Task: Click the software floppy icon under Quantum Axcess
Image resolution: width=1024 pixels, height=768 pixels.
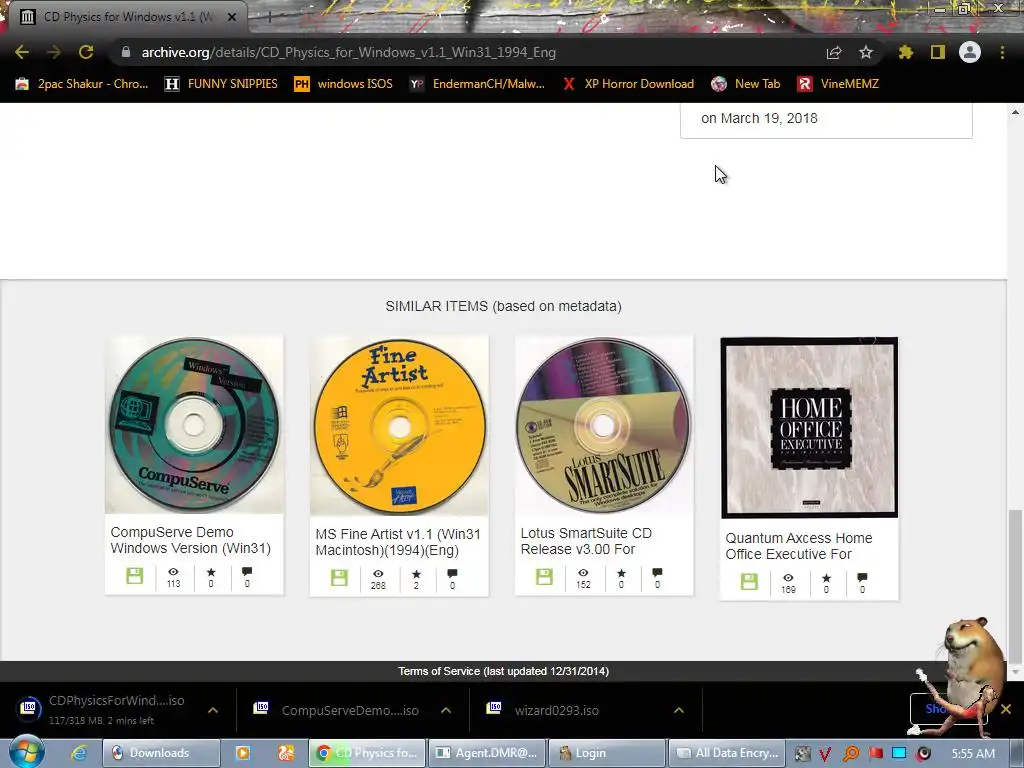Action: 749,581
